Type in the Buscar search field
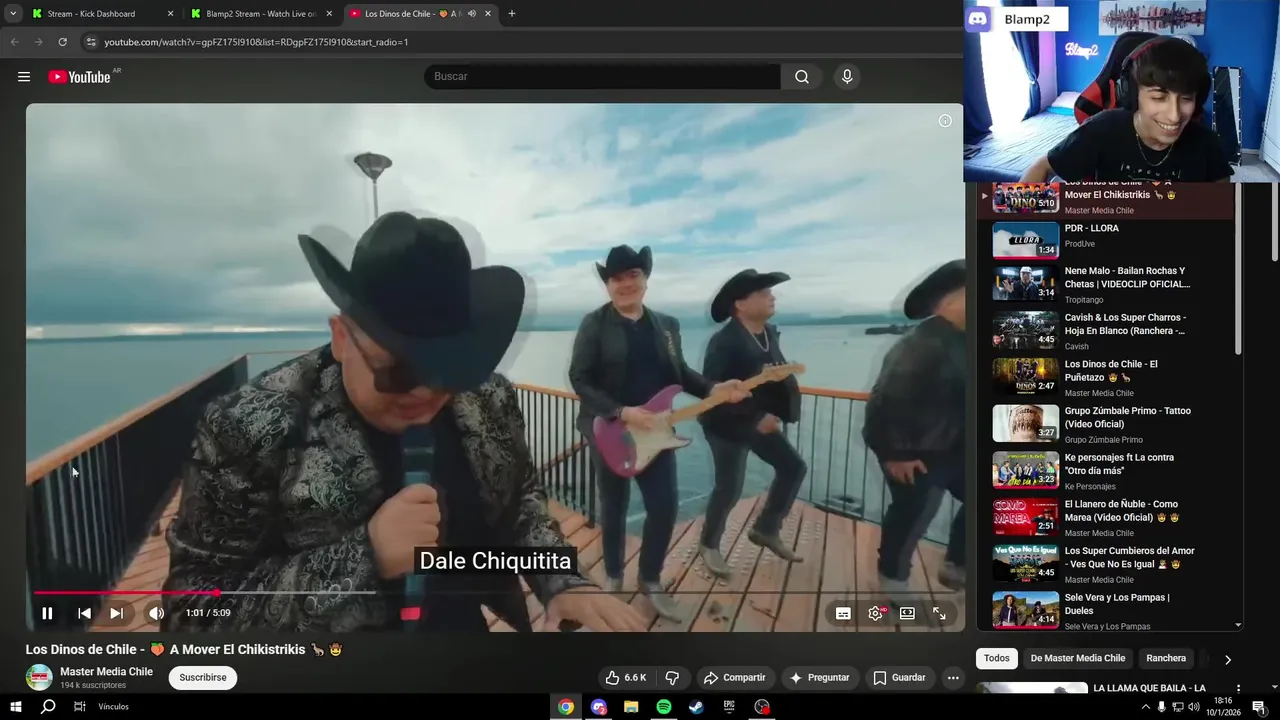Image resolution: width=1280 pixels, height=720 pixels. 602,77
